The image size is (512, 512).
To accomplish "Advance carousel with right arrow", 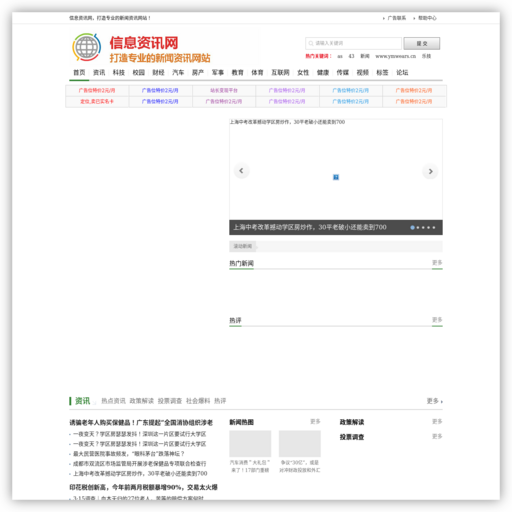I will 430,171.
